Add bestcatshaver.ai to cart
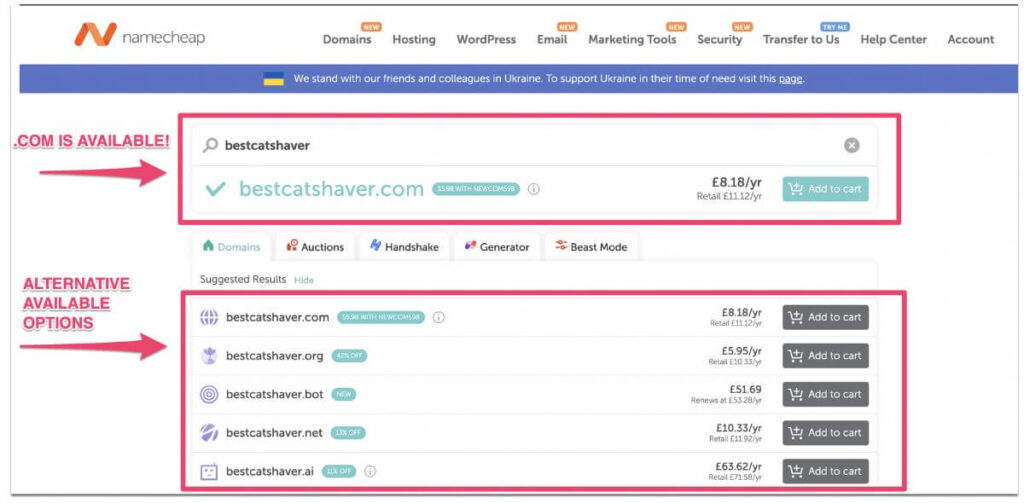The image size is (1024, 503). coord(825,471)
